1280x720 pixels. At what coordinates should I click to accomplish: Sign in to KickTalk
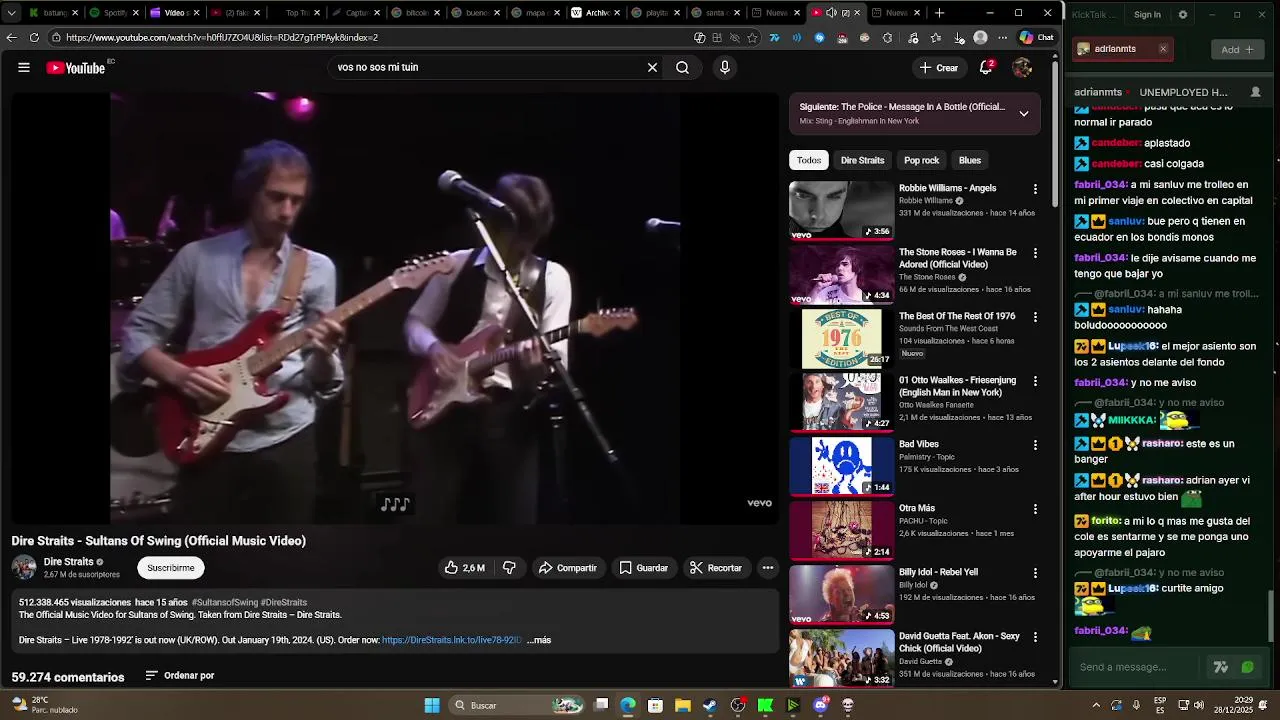click(x=1147, y=15)
